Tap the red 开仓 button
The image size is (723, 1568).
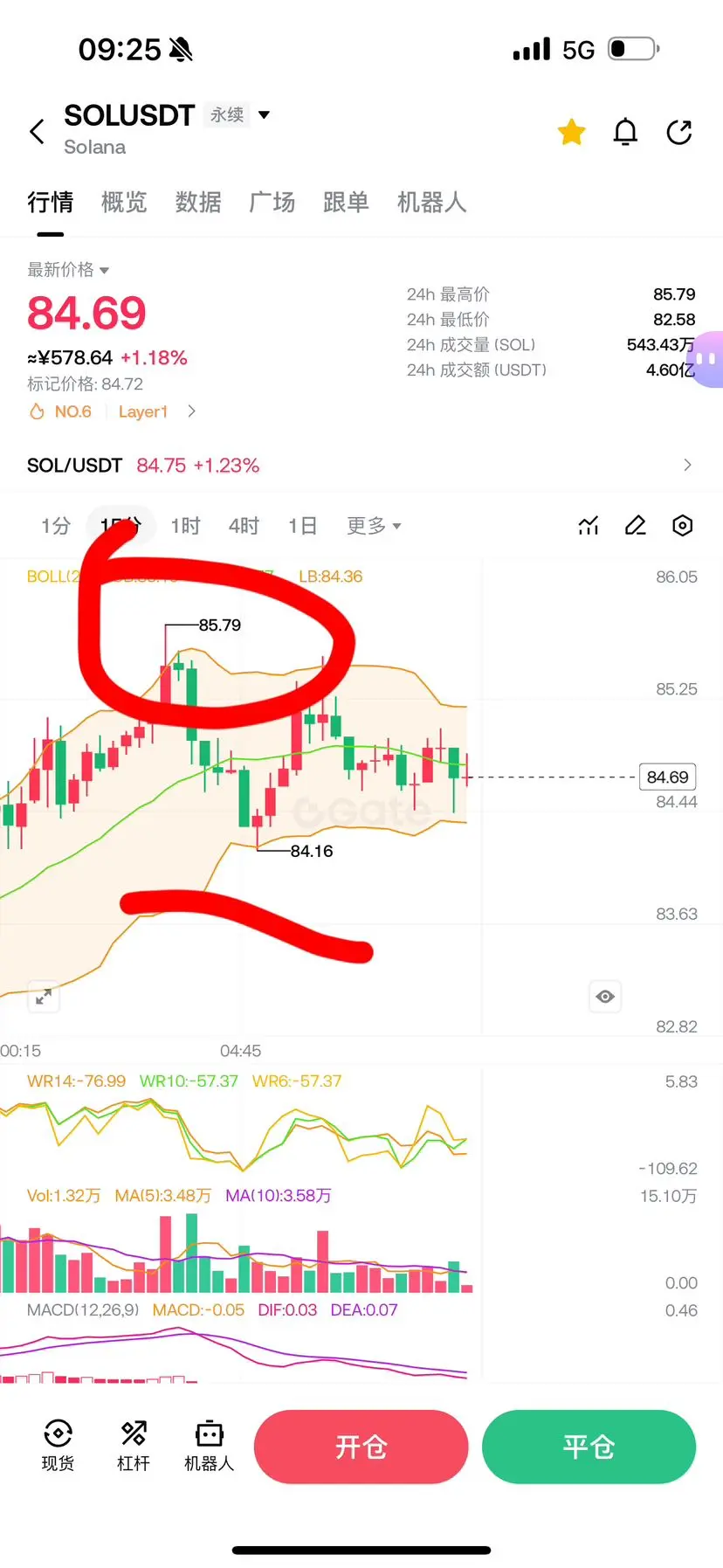pyautogui.click(x=361, y=1447)
